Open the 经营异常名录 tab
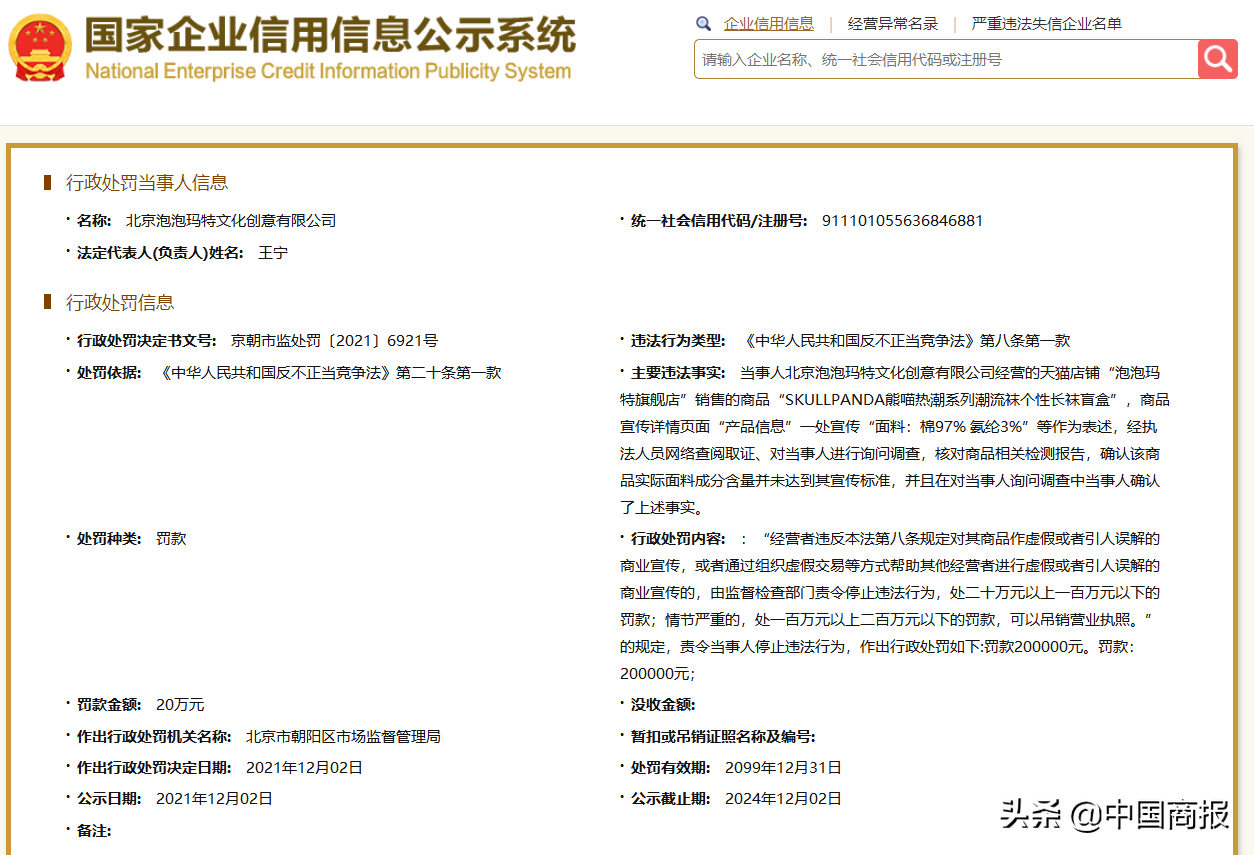The width and height of the screenshot is (1254, 855). point(893,24)
